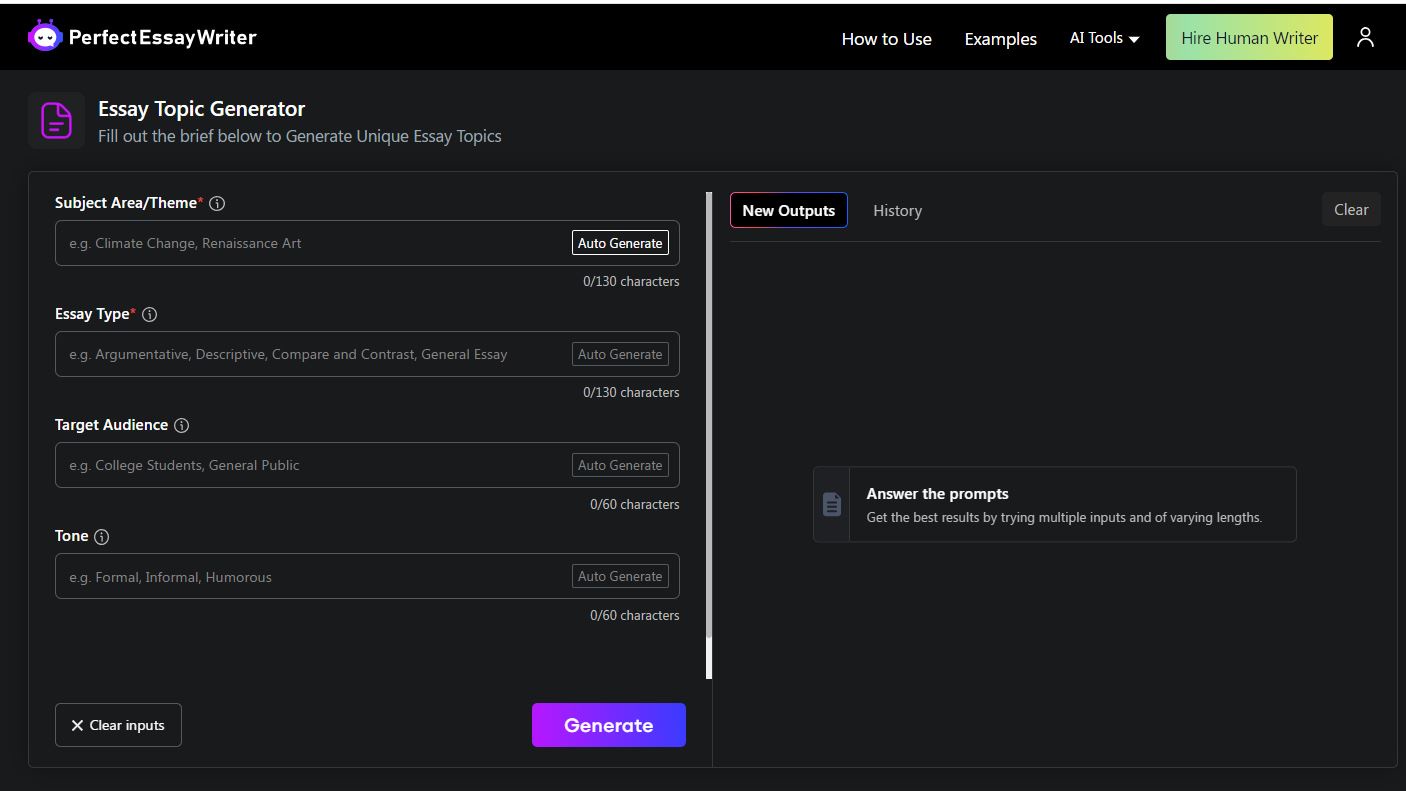Select the New Outputs tab
Screen dimensions: 1406x791
point(788,211)
